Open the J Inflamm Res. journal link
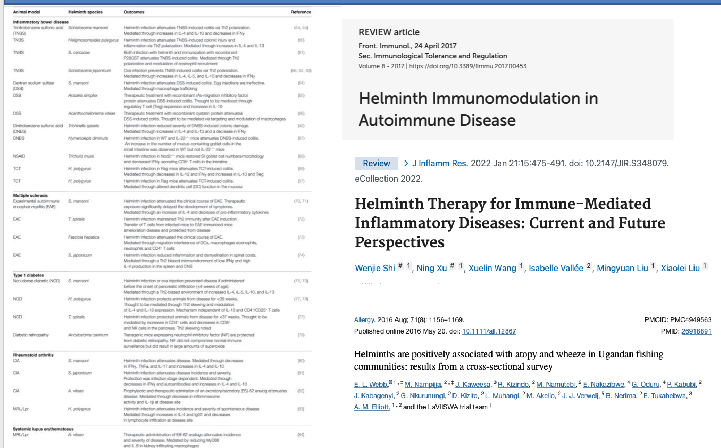Image resolution: width=721 pixels, height=448 pixels. coord(448,161)
